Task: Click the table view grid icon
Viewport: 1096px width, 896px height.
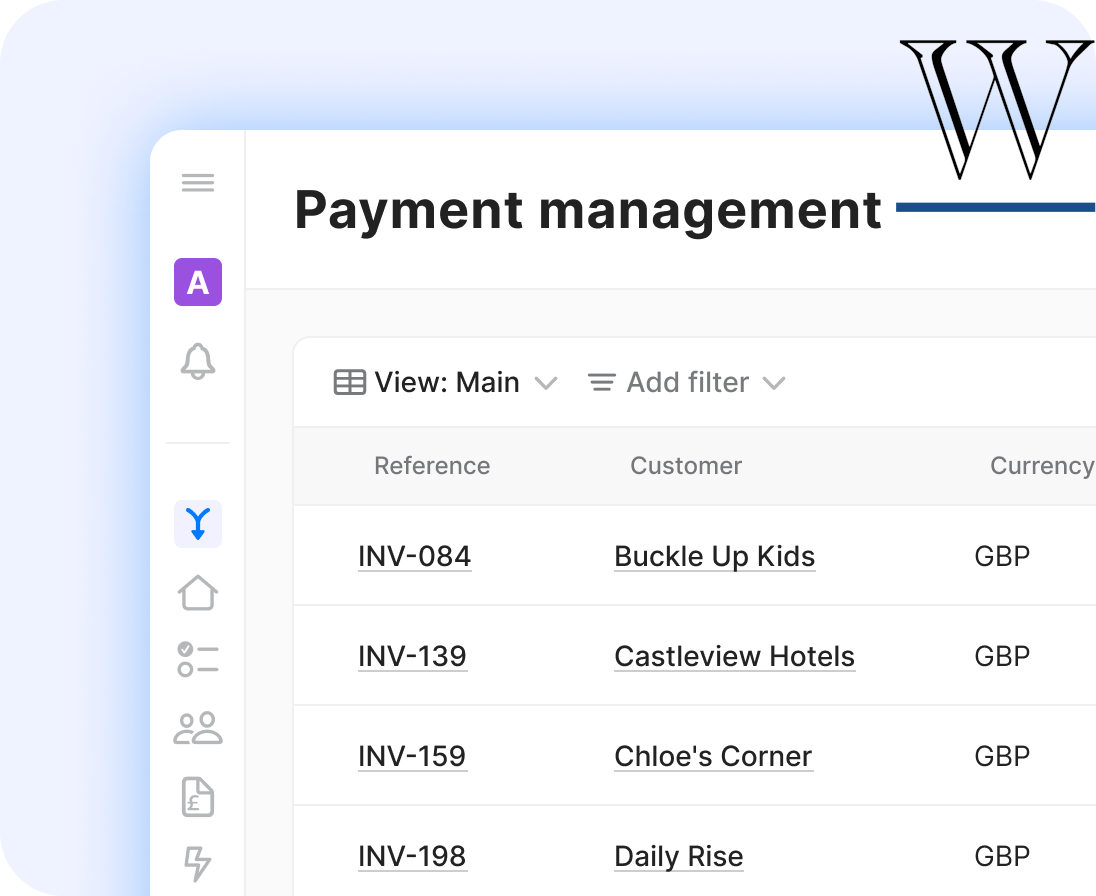Action: click(x=349, y=383)
